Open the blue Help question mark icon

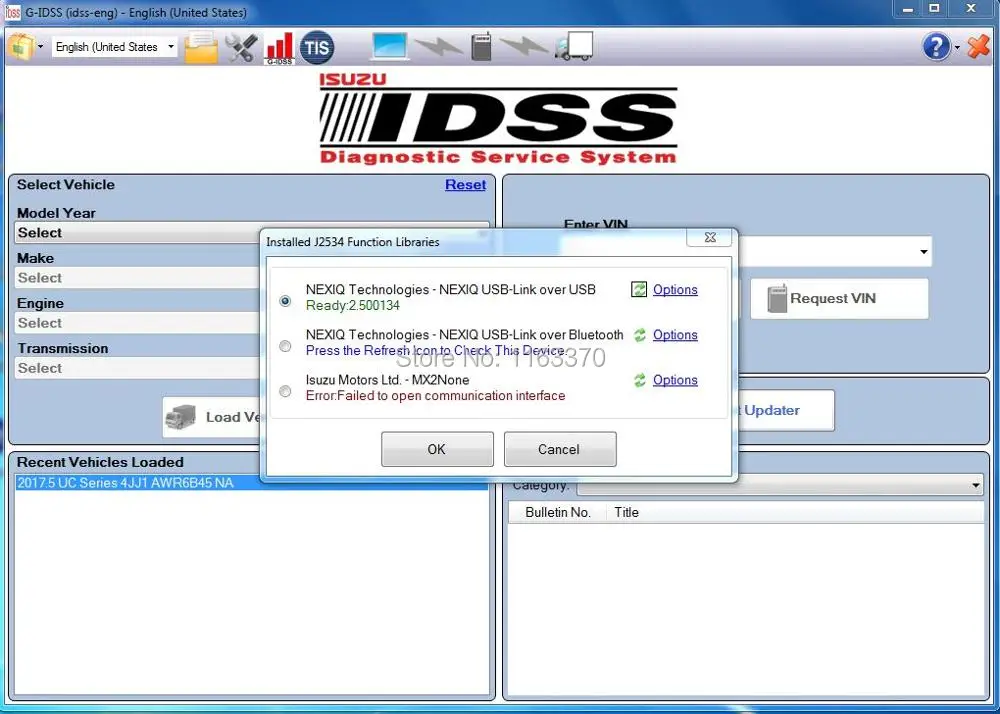pyautogui.click(x=936, y=47)
